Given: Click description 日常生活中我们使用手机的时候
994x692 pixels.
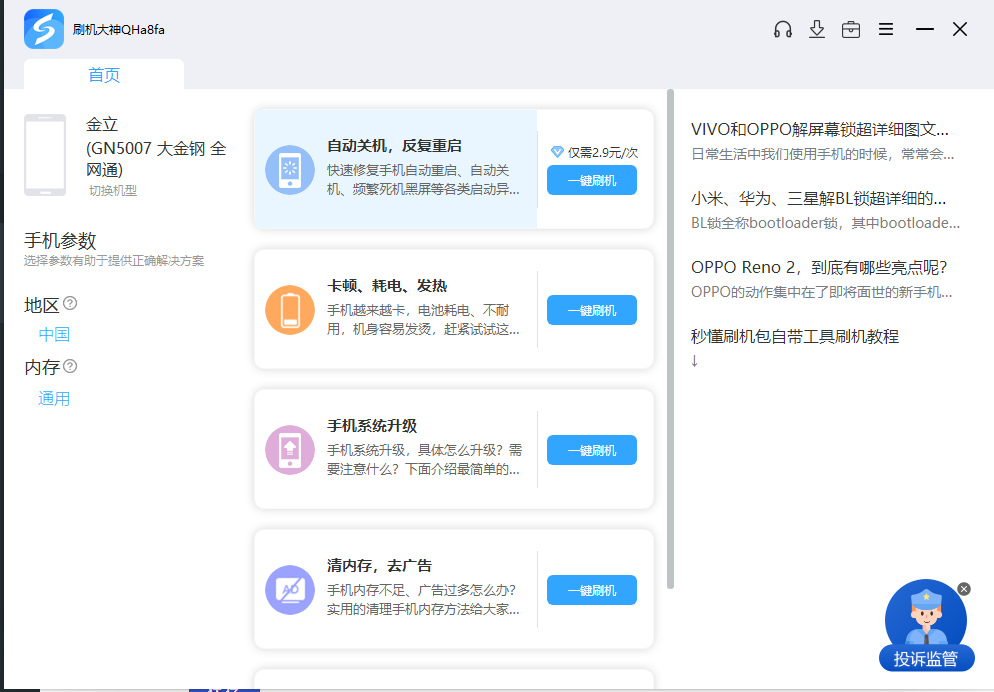Looking at the screenshot, I should (x=822, y=154).
